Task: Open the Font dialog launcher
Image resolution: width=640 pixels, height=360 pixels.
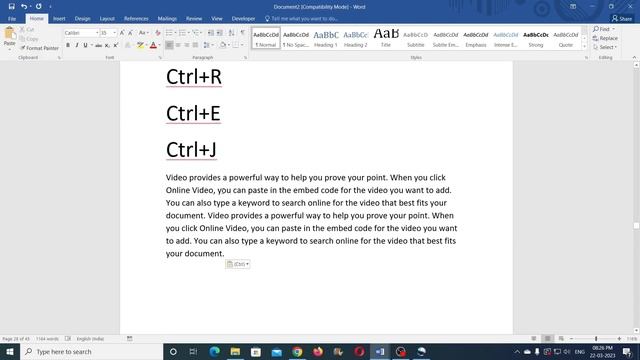Action: tap(160, 58)
